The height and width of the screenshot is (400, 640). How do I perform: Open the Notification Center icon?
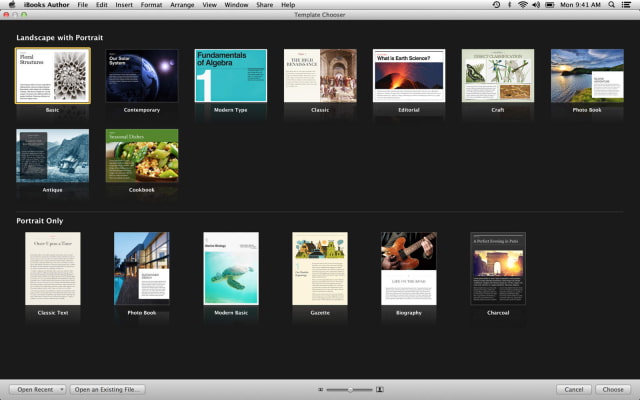coord(628,5)
